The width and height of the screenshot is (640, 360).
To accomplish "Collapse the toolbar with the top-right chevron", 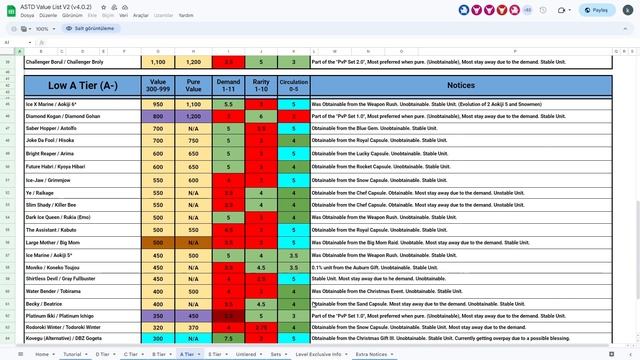I will point(625,29).
